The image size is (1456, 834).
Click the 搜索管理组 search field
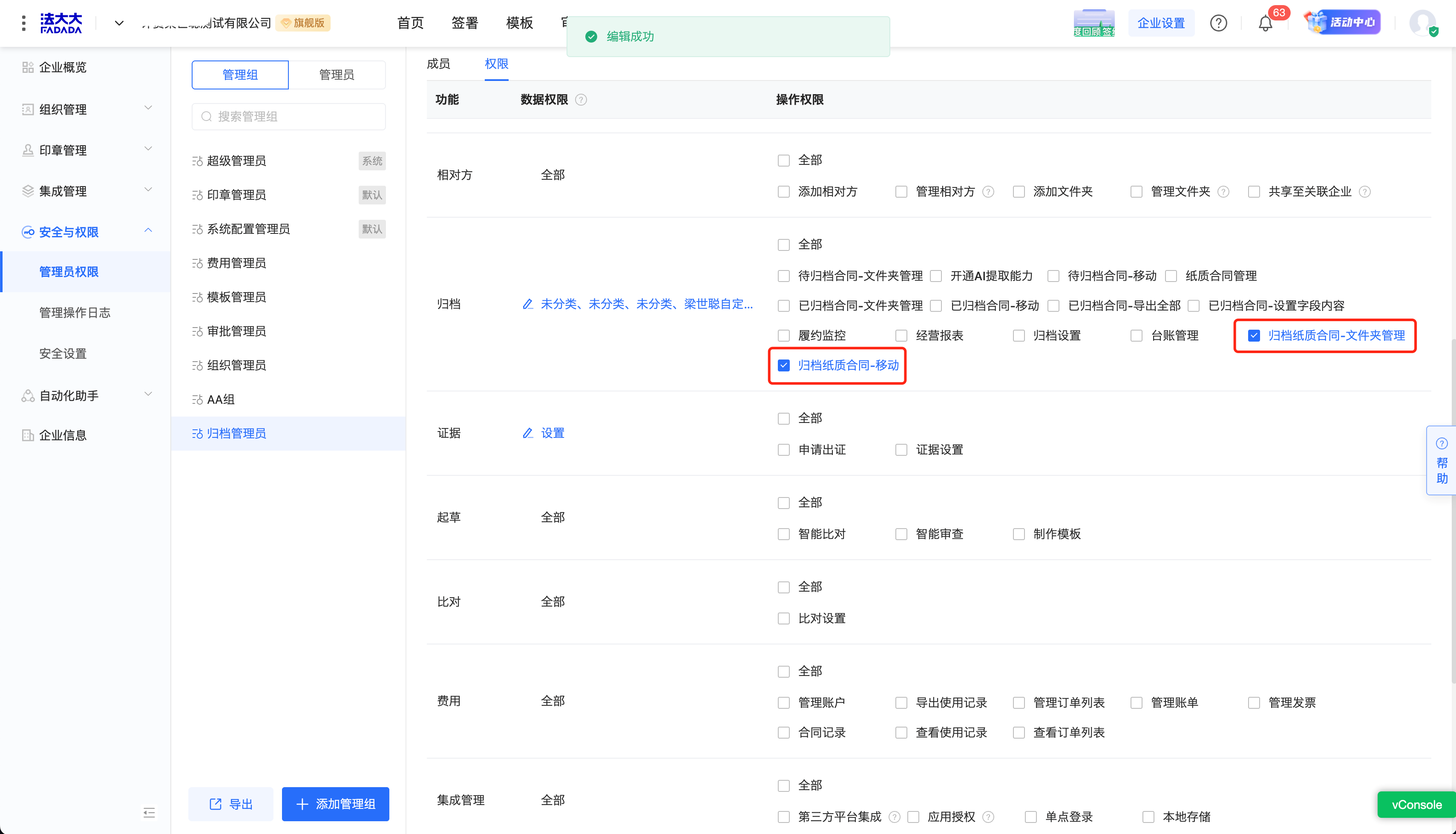tap(289, 117)
